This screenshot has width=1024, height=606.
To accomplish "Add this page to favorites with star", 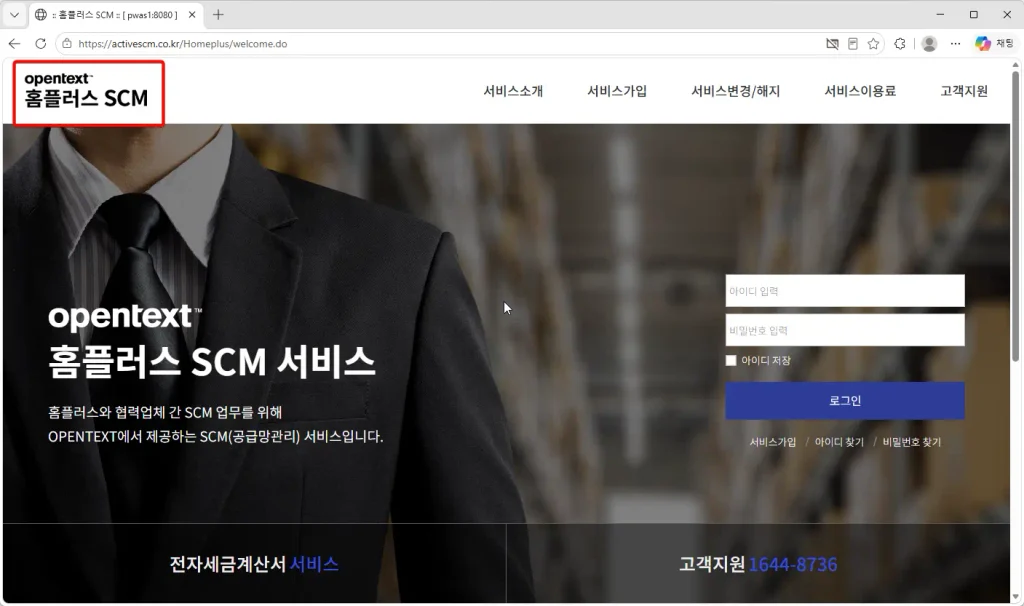I will tap(873, 44).
